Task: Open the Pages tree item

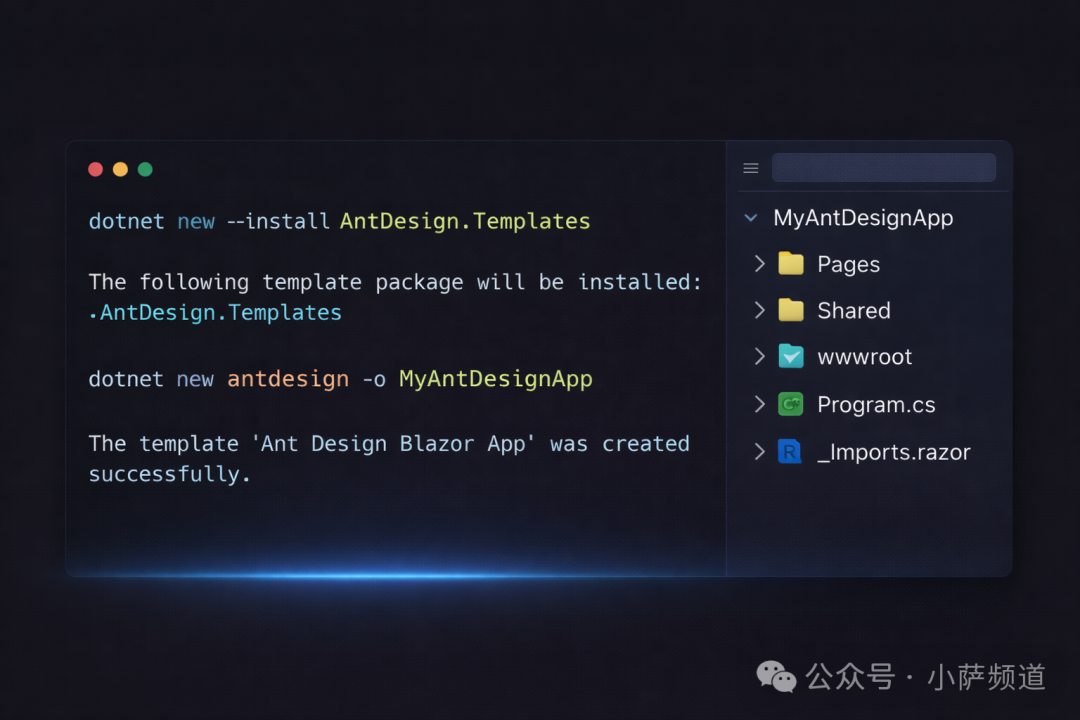Action: point(849,265)
